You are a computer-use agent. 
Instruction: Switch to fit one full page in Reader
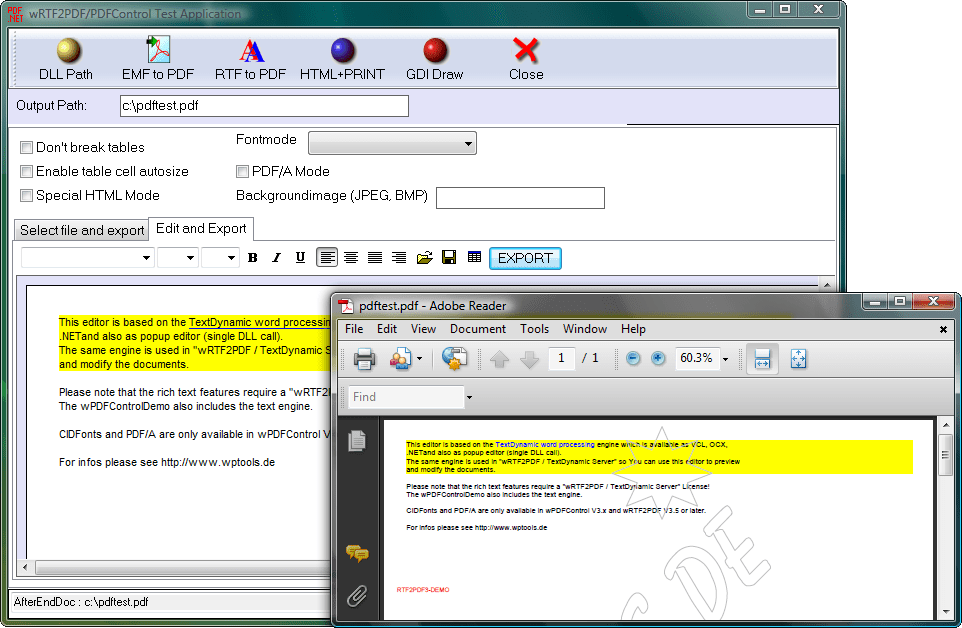[x=798, y=359]
